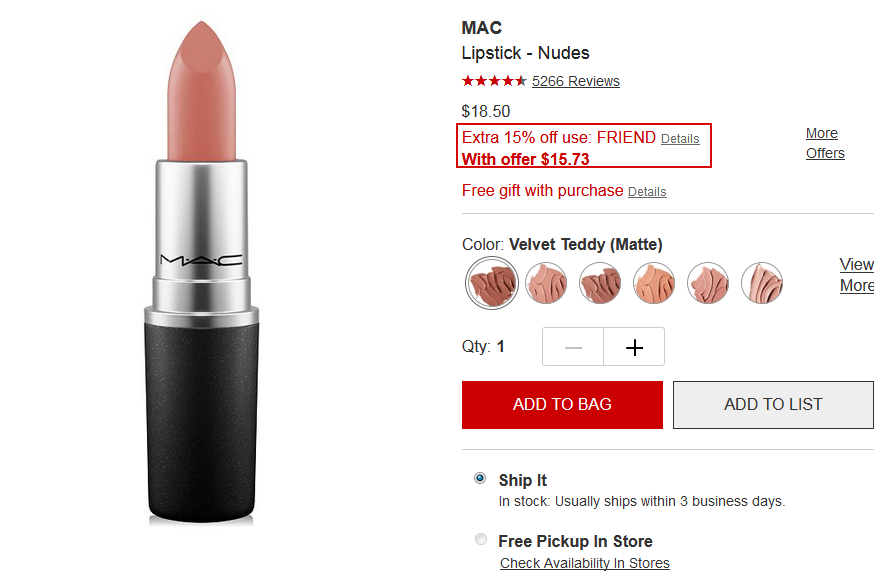Open Details for free gift with purchase
This screenshot has width=874, height=574.
647,192
